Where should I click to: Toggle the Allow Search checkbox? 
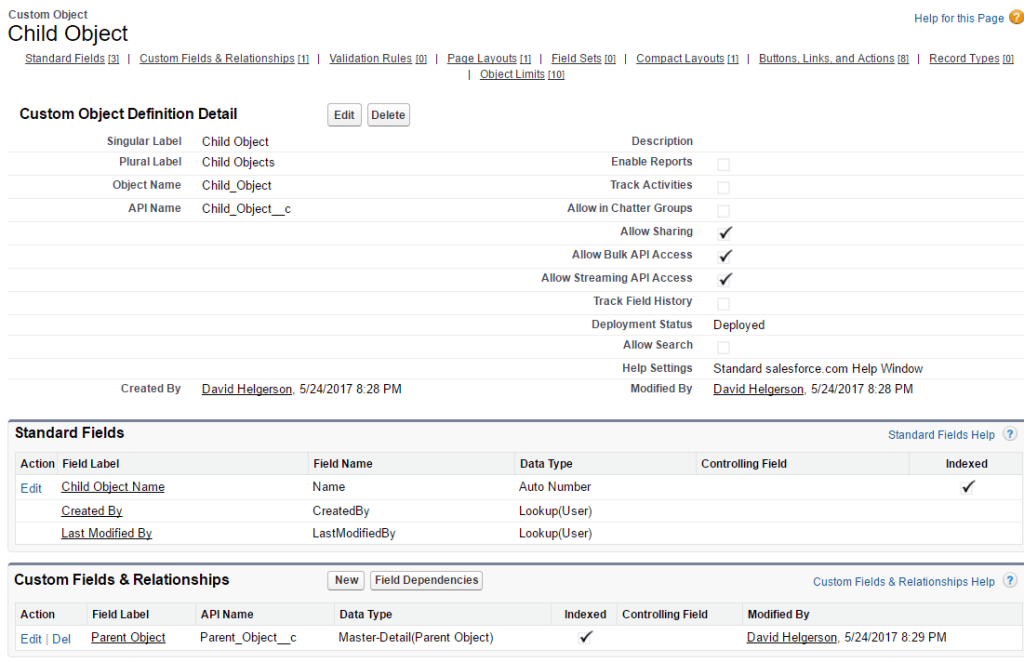(x=723, y=347)
